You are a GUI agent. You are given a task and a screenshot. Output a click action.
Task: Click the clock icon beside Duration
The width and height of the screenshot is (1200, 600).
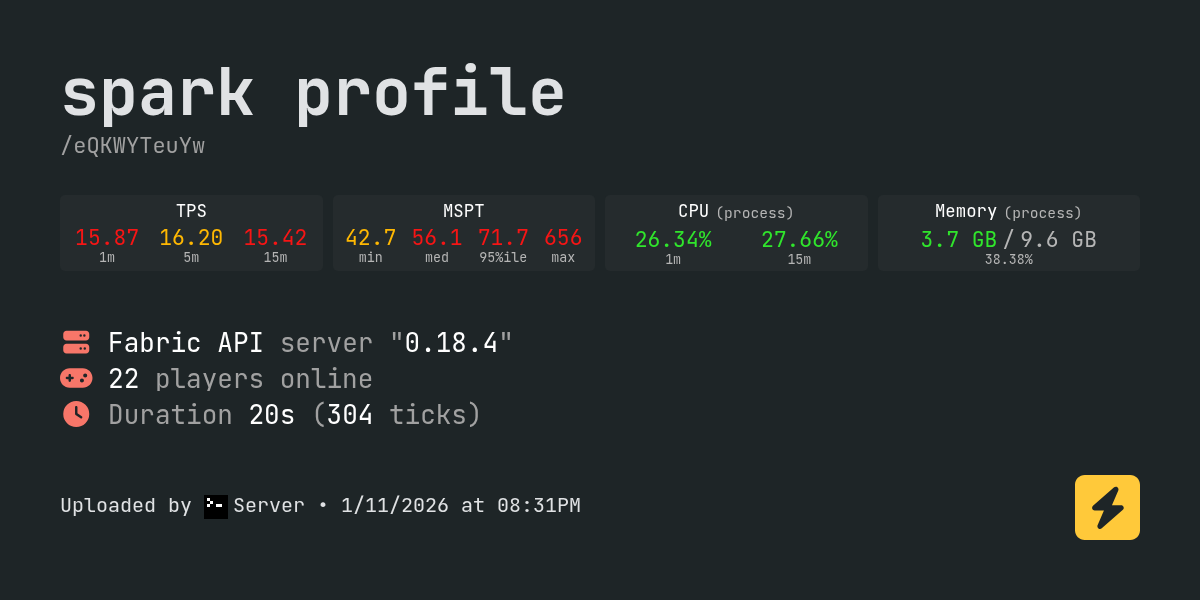tap(76, 414)
